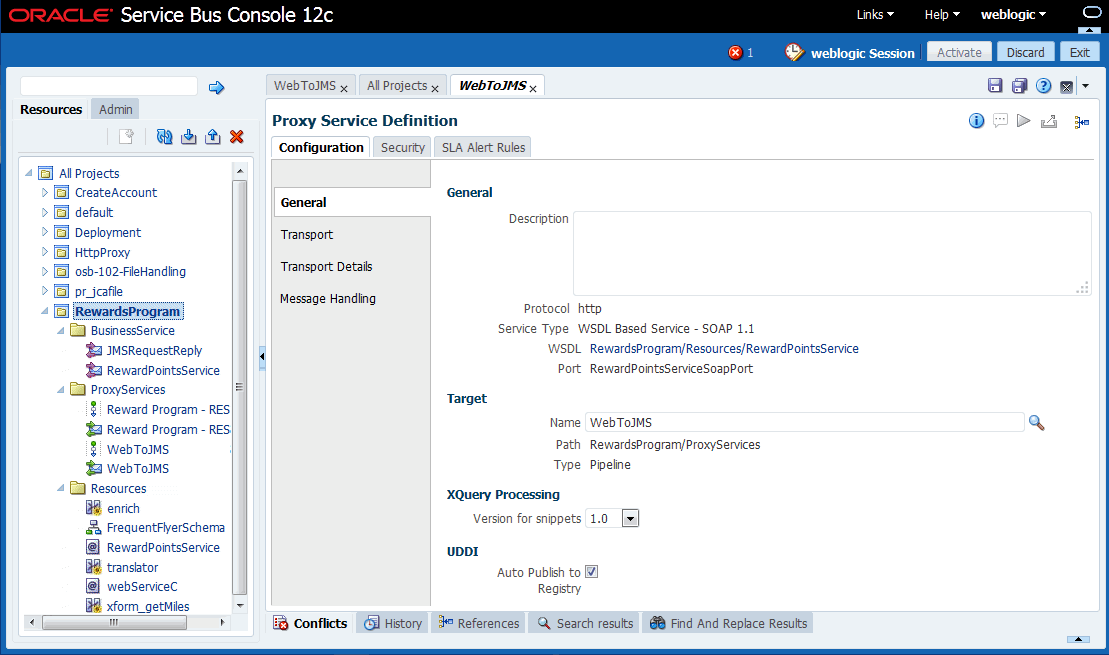Click the red error conflicts icon
This screenshot has height=655, width=1109.
pos(736,52)
